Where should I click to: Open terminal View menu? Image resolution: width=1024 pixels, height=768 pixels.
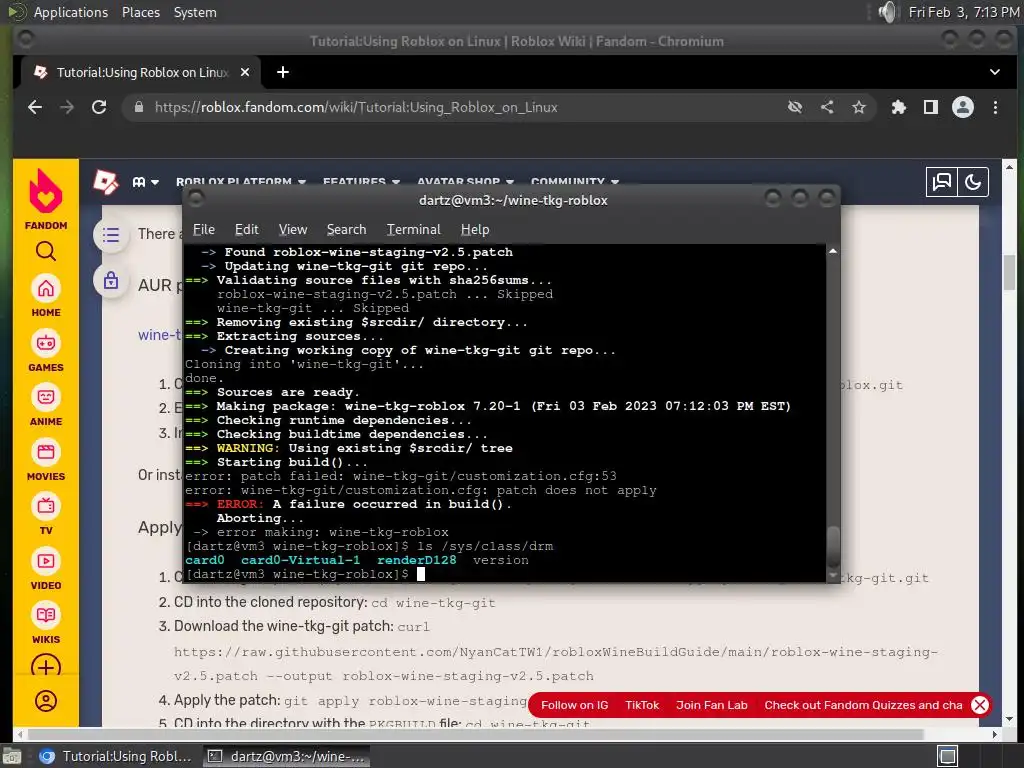coord(293,229)
